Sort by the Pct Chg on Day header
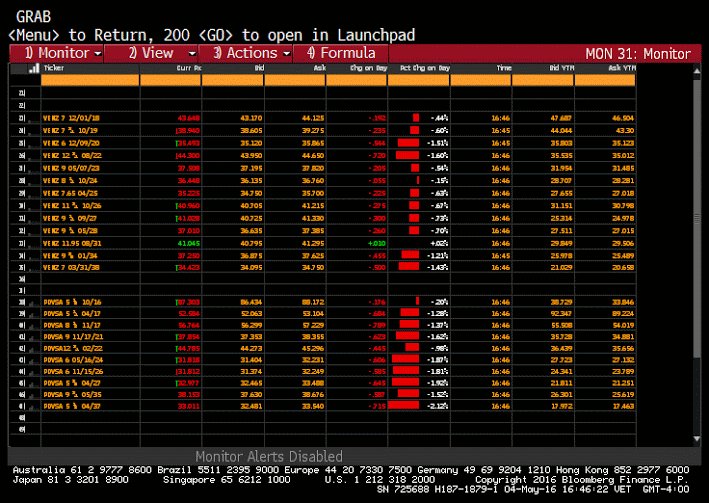 [x=425, y=68]
